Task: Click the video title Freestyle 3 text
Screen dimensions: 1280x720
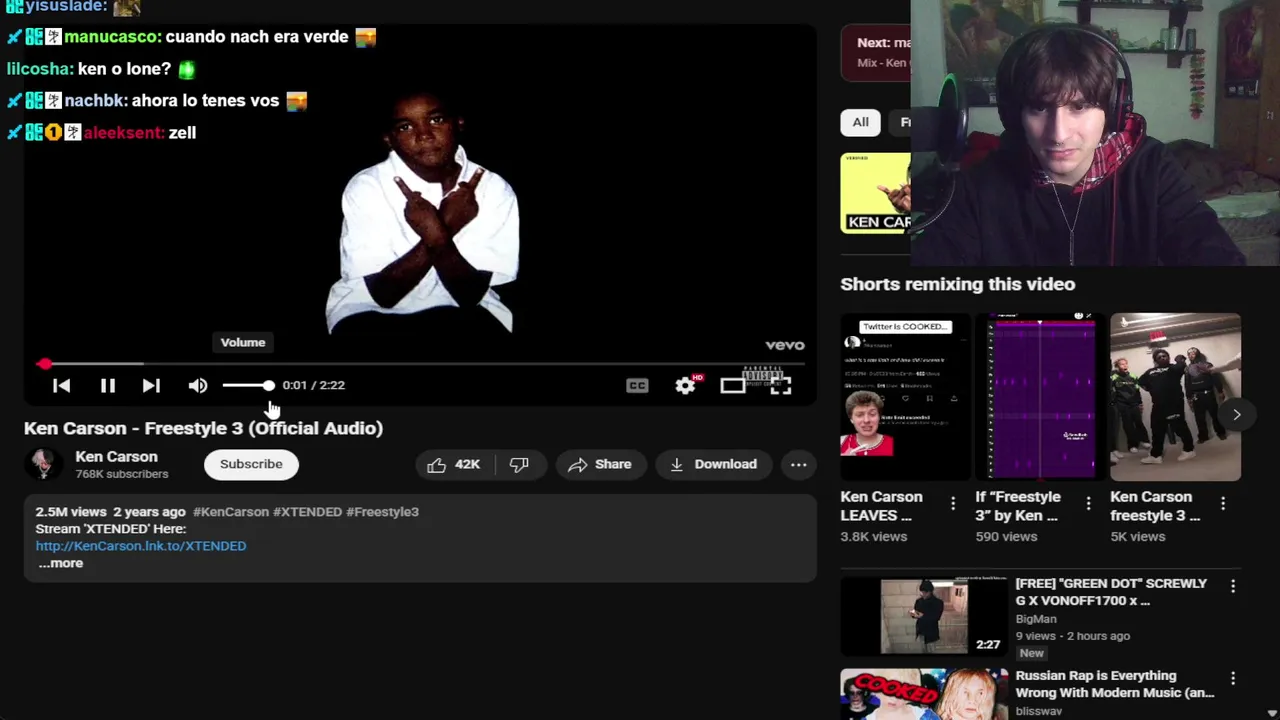Action: 203,428
